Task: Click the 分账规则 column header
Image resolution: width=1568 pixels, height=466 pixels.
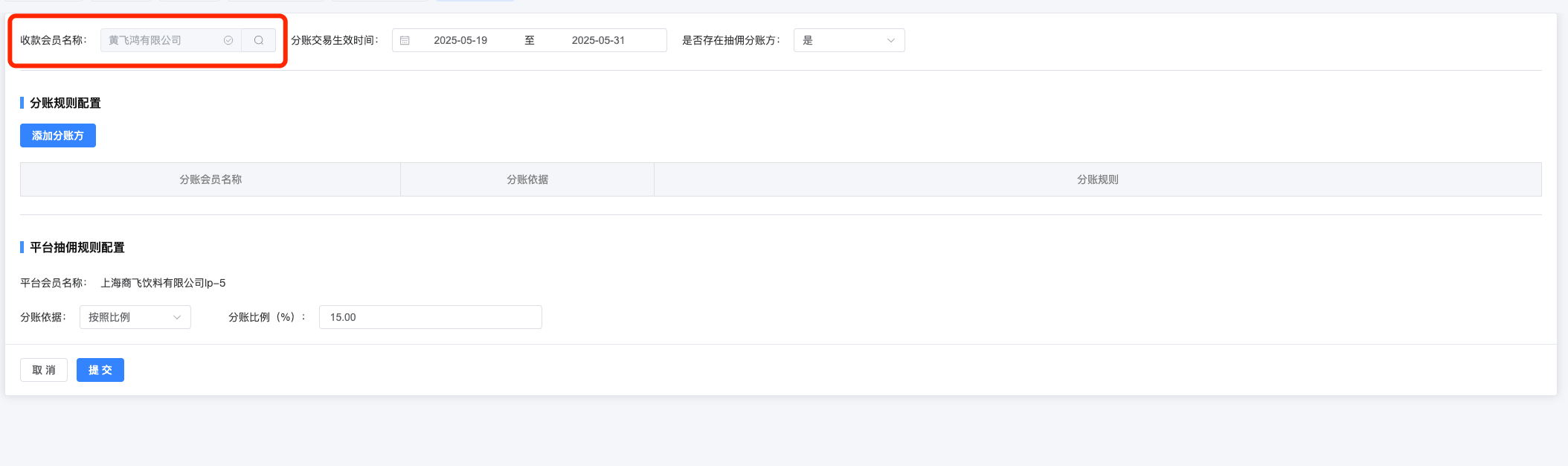Action: coord(1098,179)
